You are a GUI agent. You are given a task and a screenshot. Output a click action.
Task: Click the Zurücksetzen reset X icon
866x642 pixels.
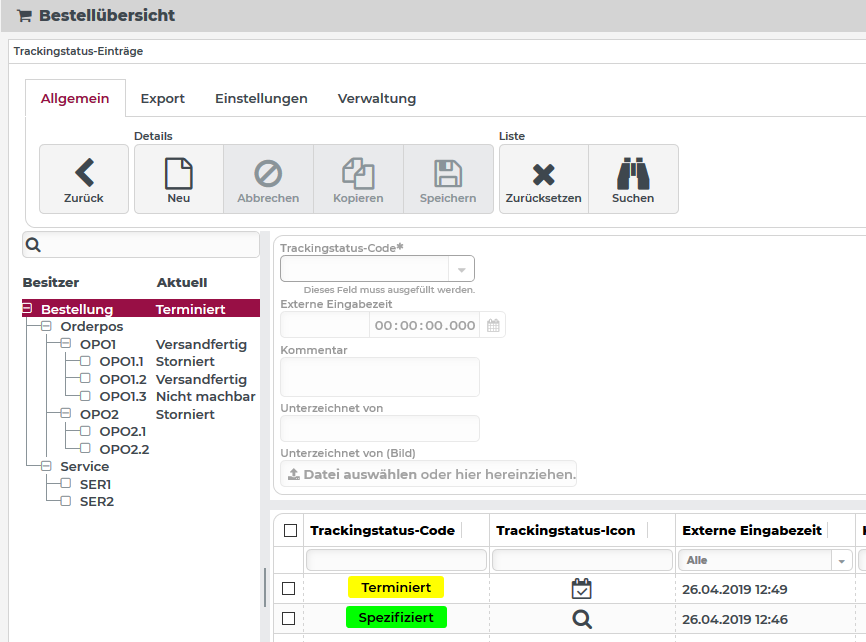pyautogui.click(x=543, y=174)
